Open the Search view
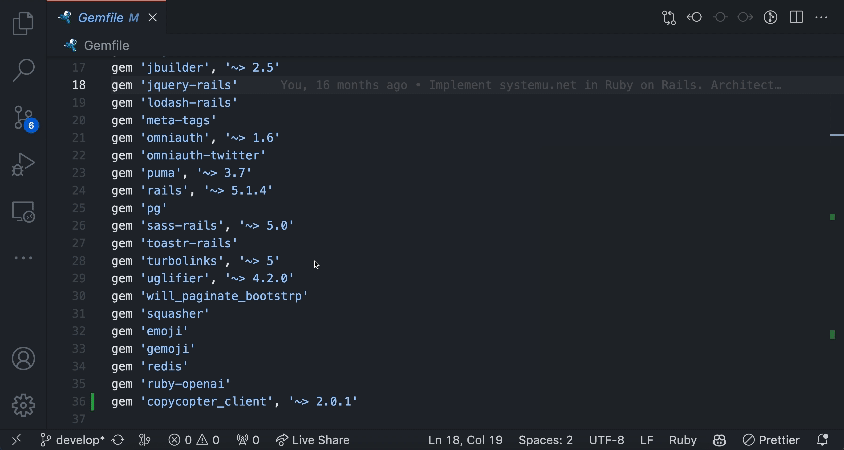Image resolution: width=844 pixels, height=450 pixels. [x=23, y=70]
